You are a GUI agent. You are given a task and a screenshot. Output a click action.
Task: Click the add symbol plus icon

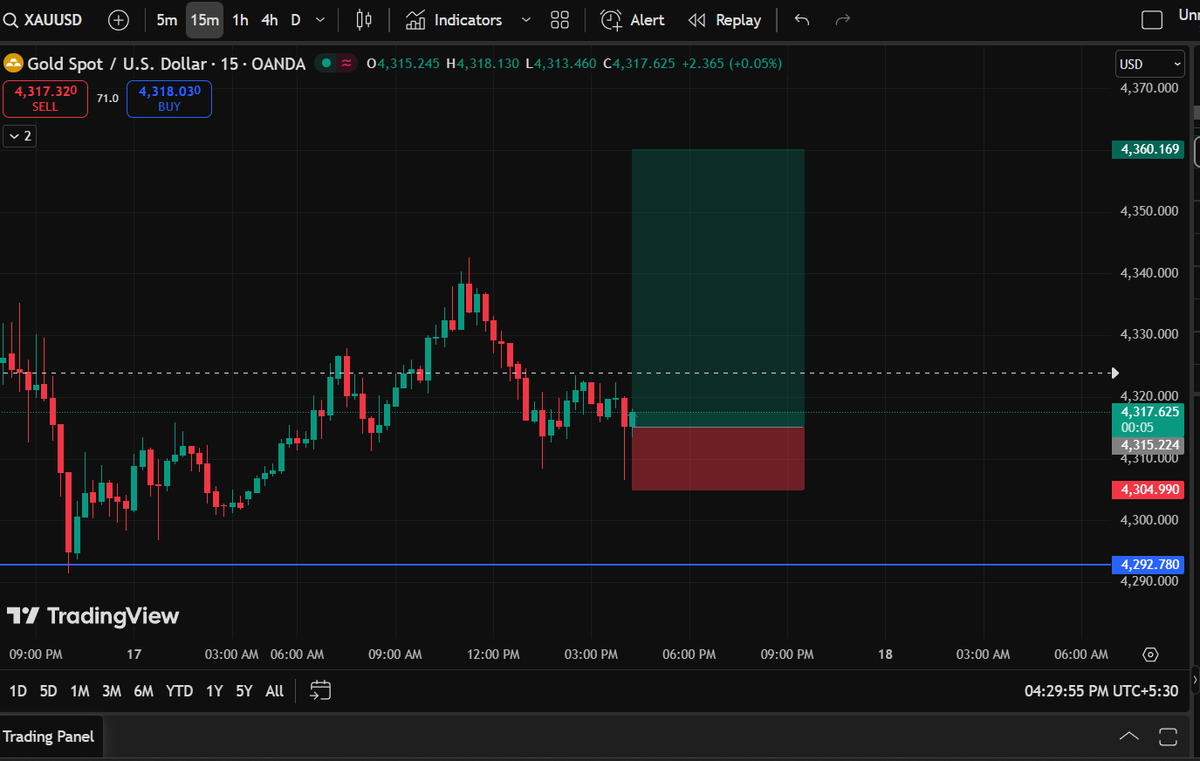(x=118, y=20)
